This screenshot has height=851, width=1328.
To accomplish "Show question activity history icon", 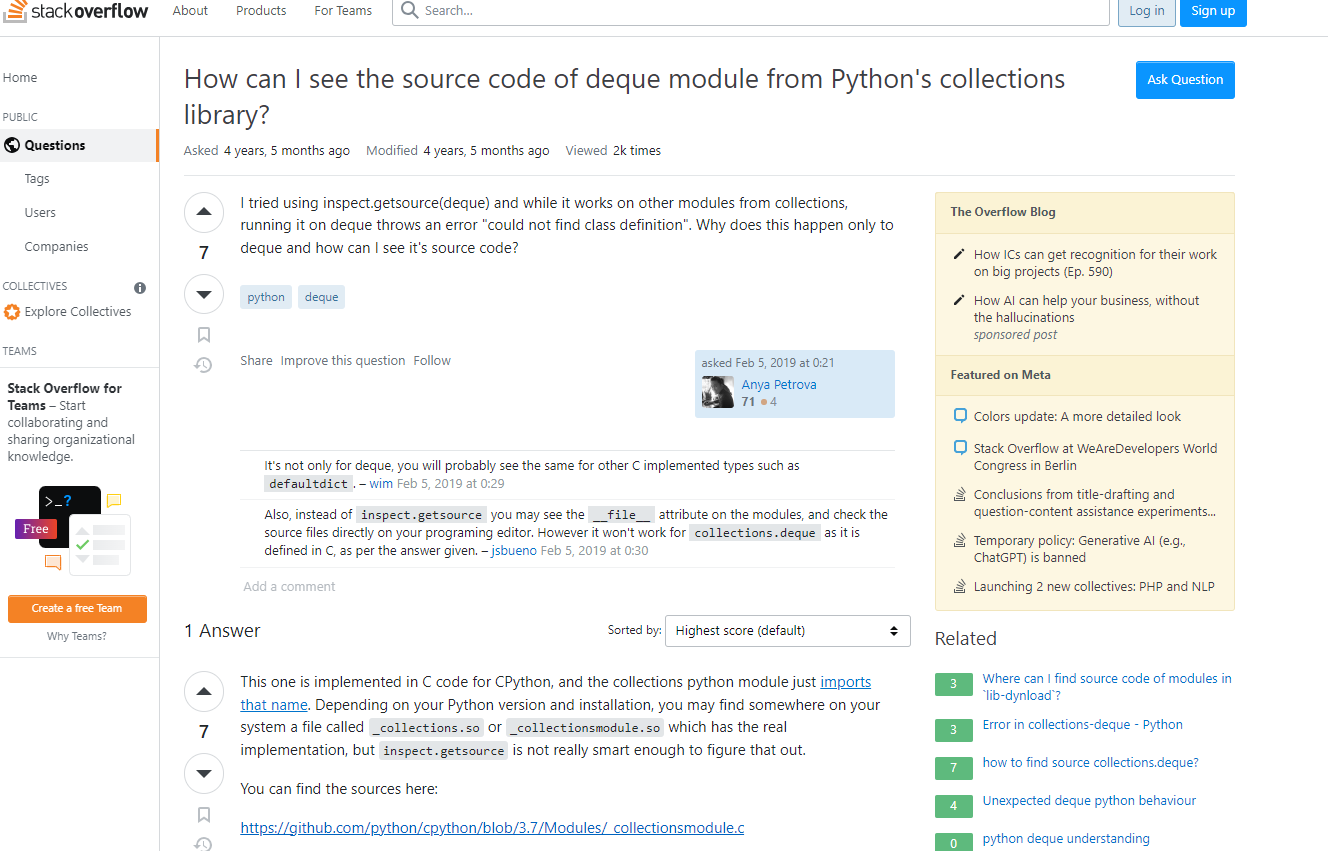I will (x=203, y=365).
